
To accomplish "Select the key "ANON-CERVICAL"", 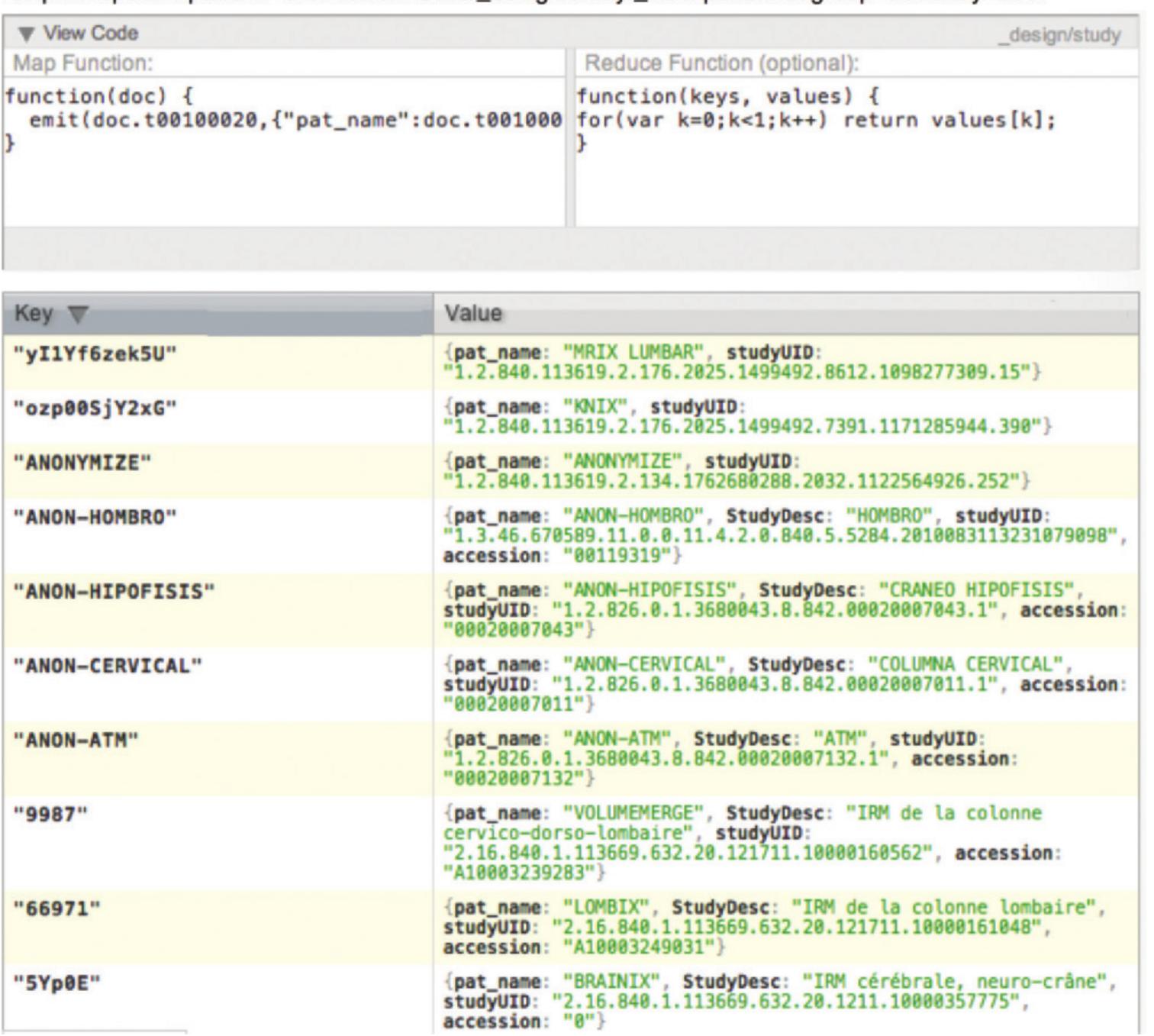I will pos(108,666).
